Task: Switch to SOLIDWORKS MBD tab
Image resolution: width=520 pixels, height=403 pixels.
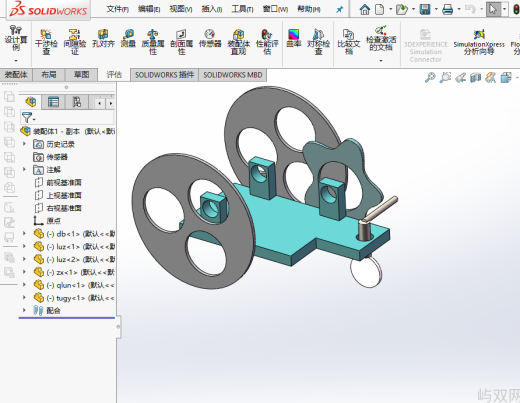Action: coord(233,75)
